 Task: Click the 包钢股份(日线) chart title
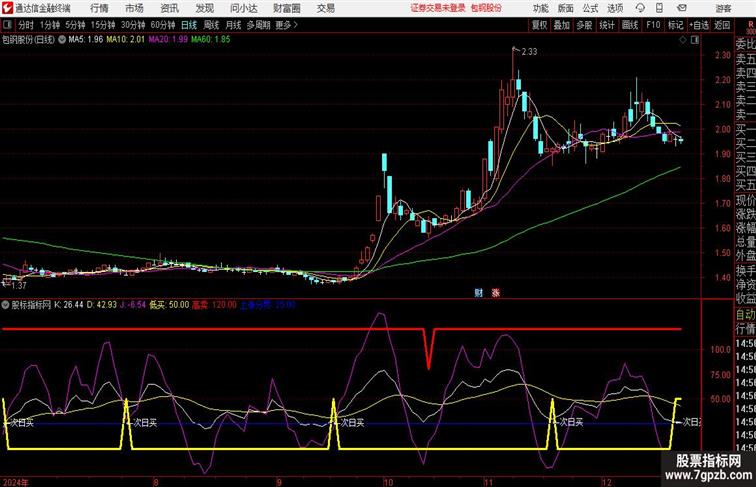click(28, 40)
